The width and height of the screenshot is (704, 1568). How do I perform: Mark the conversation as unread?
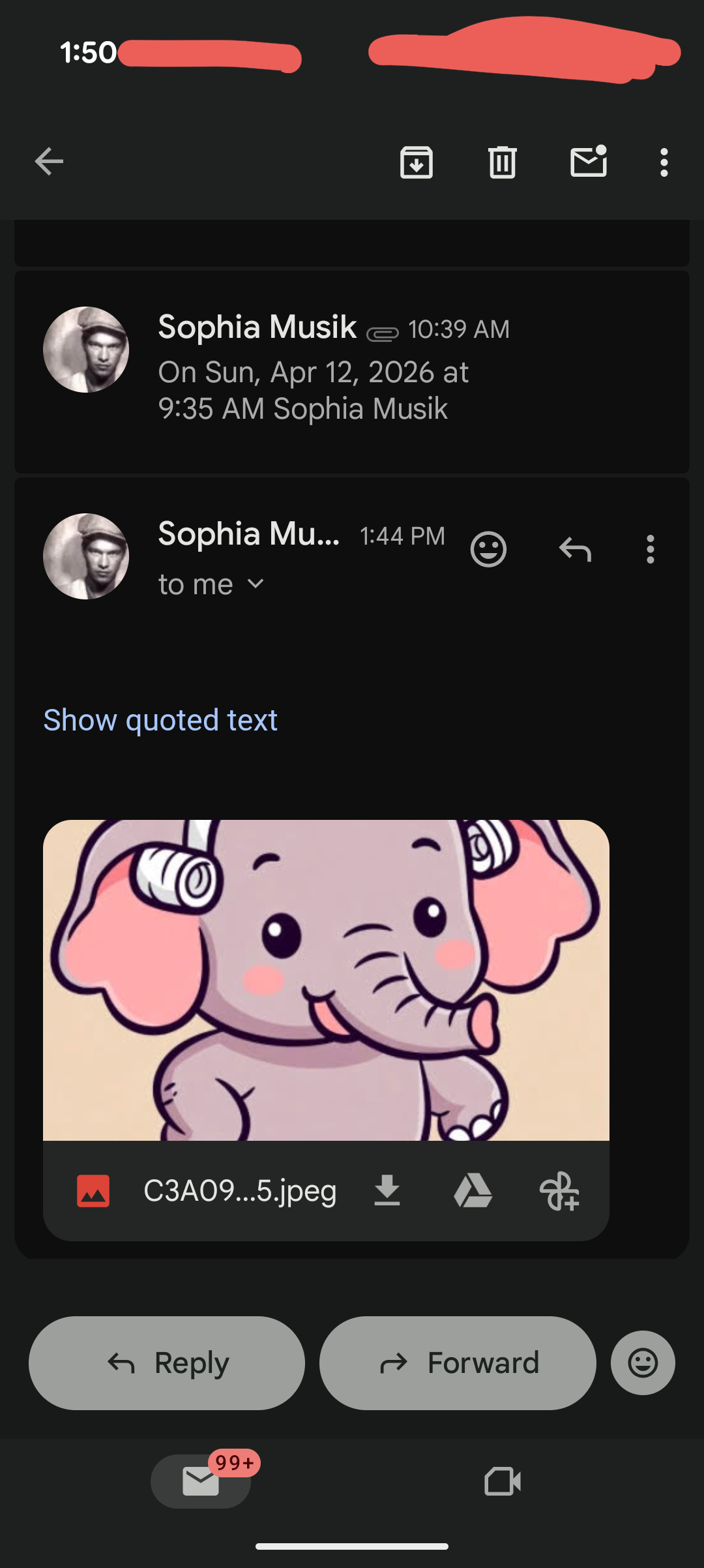click(x=589, y=162)
